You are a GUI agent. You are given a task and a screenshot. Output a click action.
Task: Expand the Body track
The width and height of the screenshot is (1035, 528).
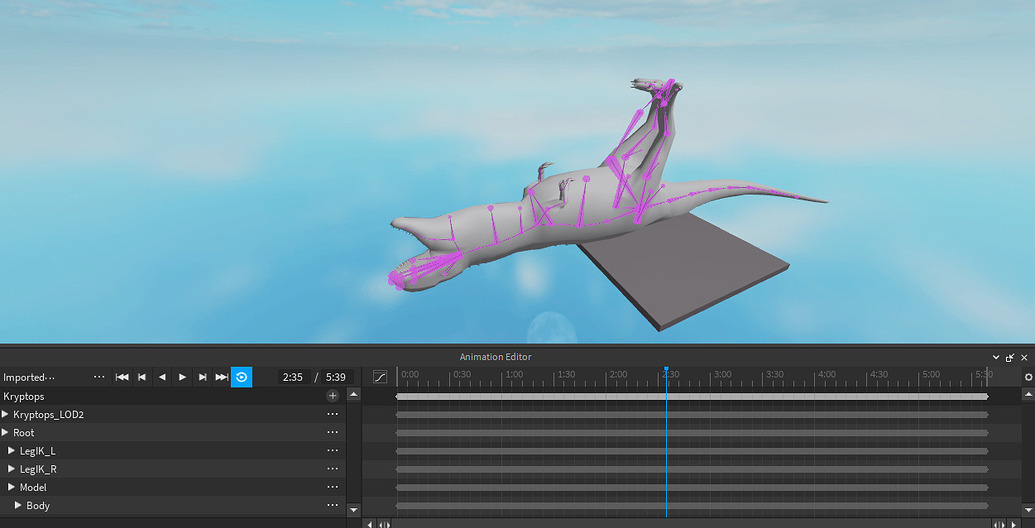coord(18,506)
